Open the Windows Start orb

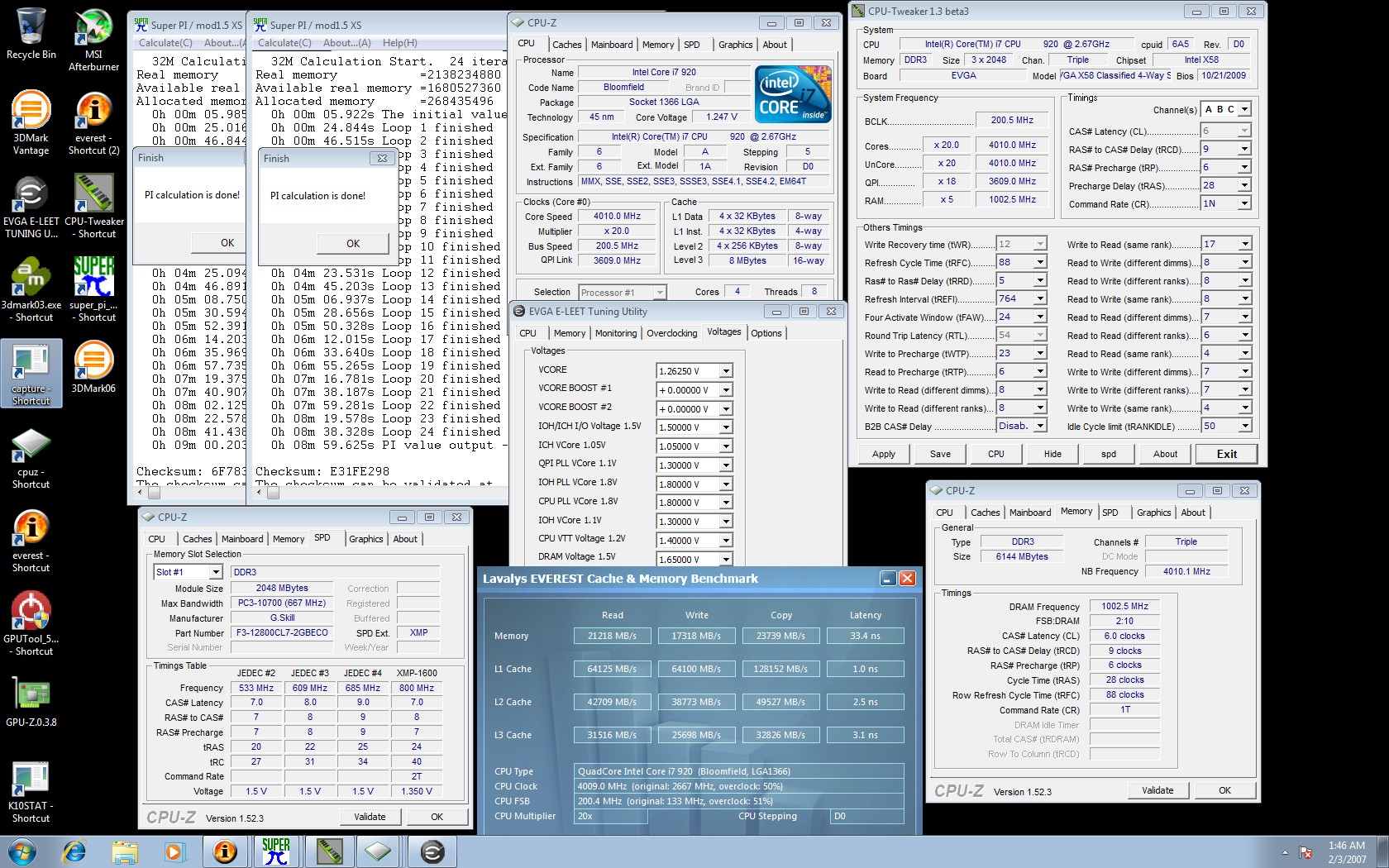(x=21, y=851)
